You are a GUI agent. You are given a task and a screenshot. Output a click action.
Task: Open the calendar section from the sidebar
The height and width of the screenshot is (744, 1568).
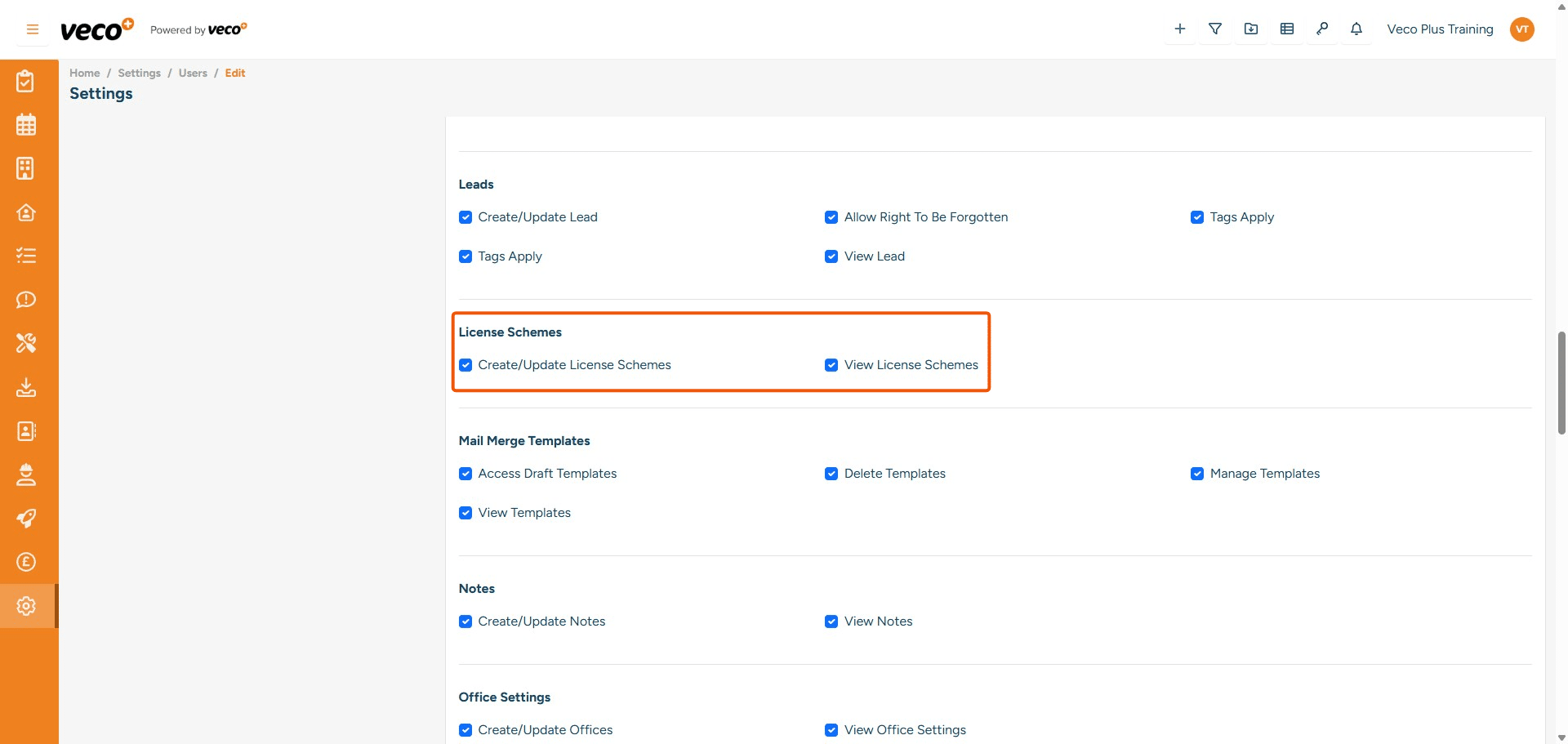(x=27, y=124)
